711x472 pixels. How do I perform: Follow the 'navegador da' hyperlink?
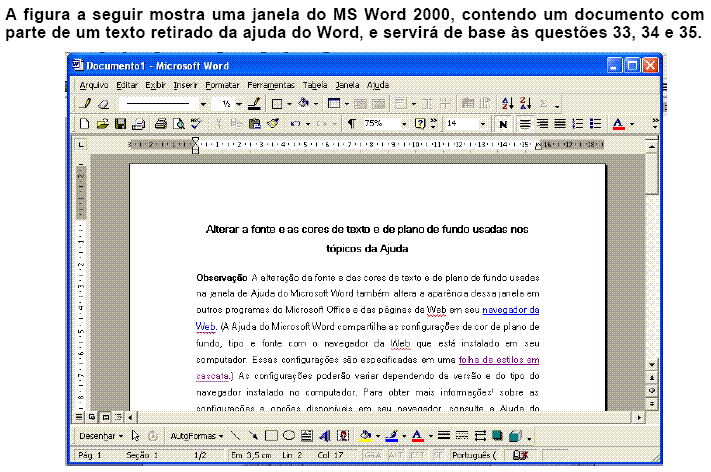(511, 310)
